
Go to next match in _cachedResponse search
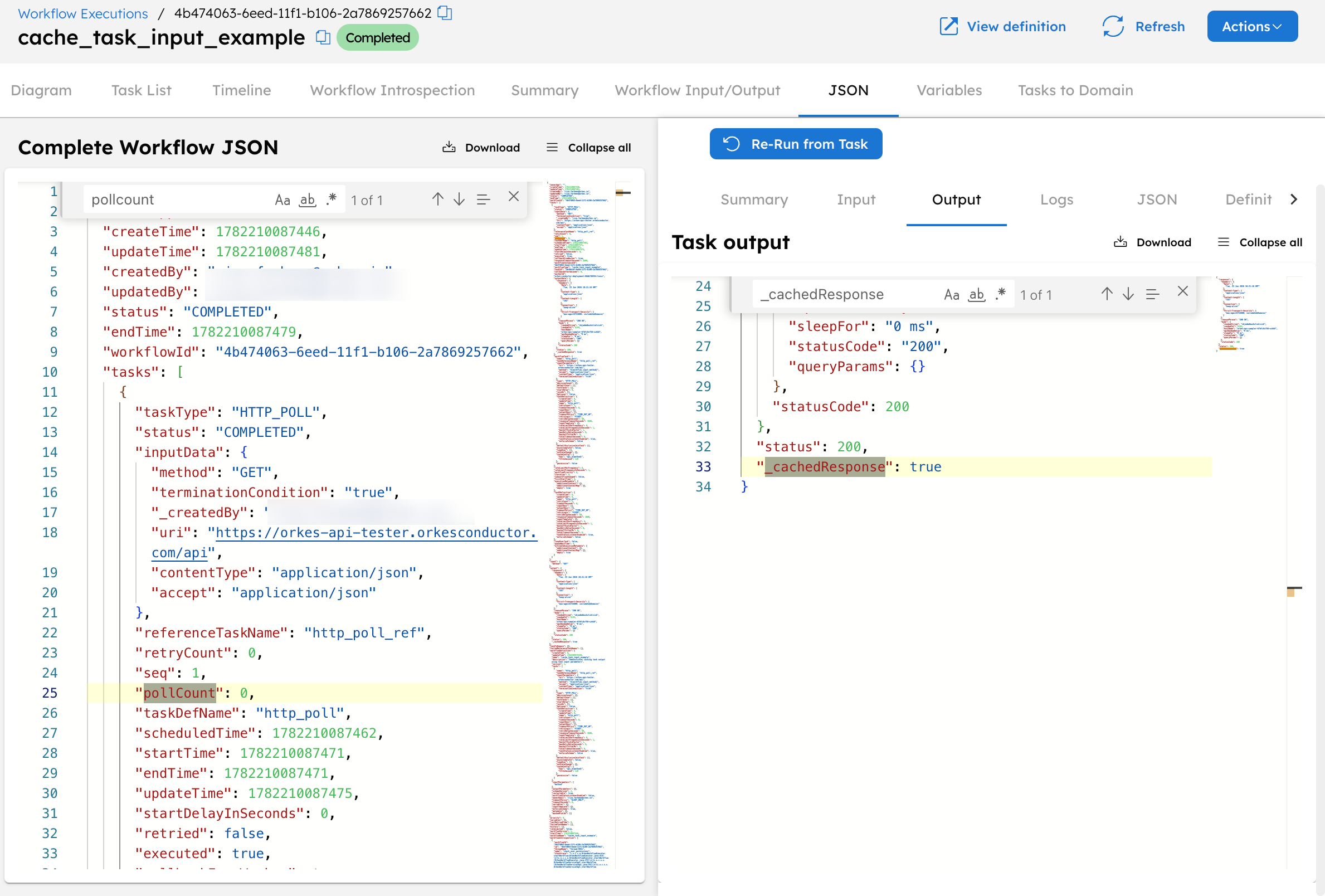click(1128, 294)
